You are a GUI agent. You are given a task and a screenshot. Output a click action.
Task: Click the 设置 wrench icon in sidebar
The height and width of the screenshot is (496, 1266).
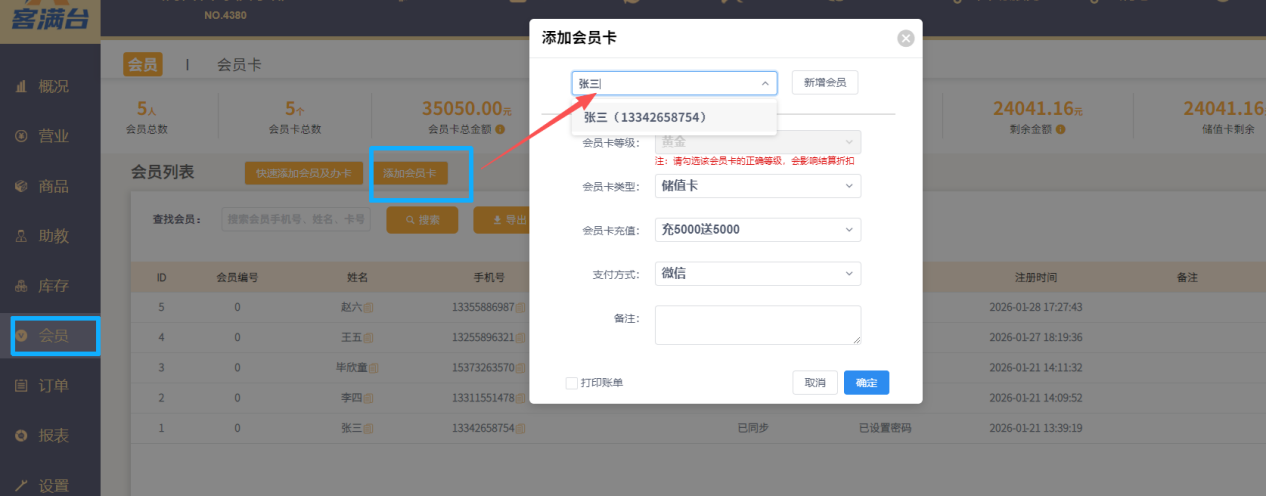21,486
